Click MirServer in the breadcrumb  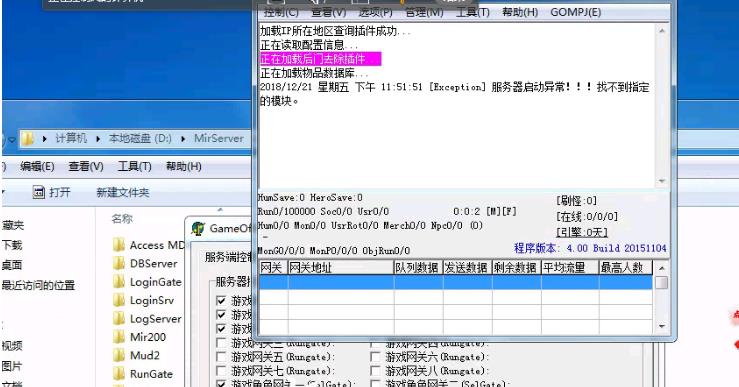(219, 138)
